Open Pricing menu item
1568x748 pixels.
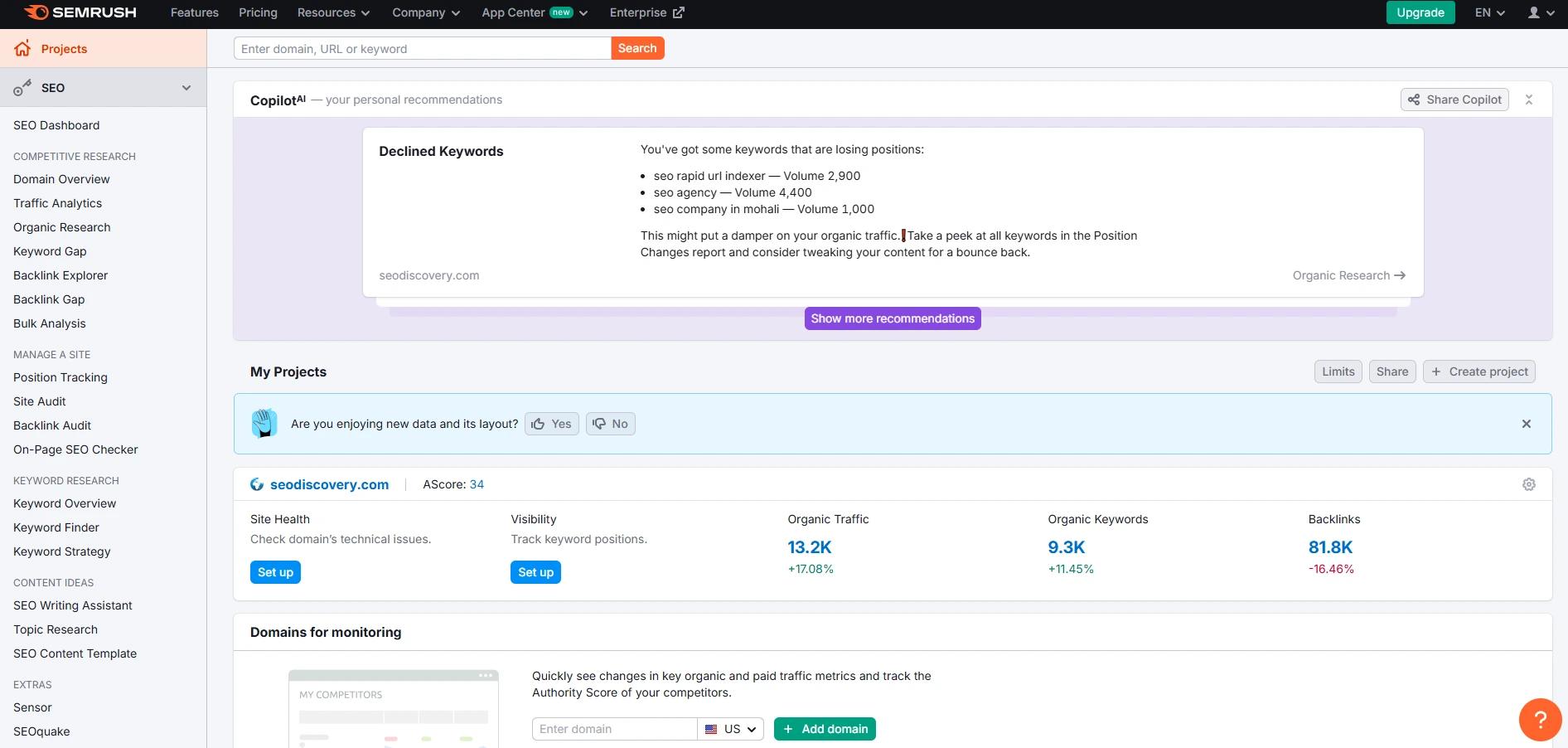pos(258,12)
